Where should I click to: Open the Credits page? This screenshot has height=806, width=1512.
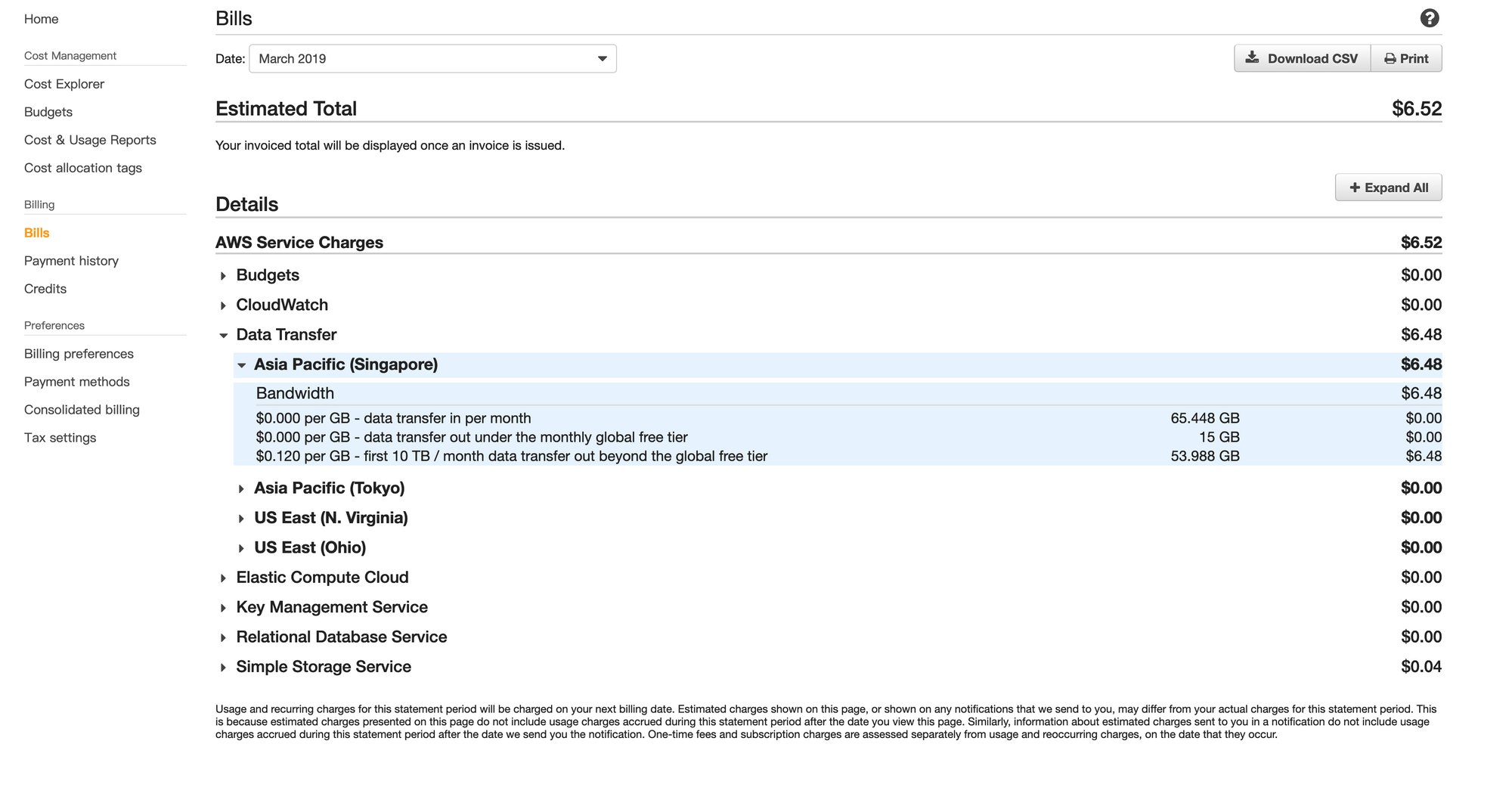pos(45,289)
